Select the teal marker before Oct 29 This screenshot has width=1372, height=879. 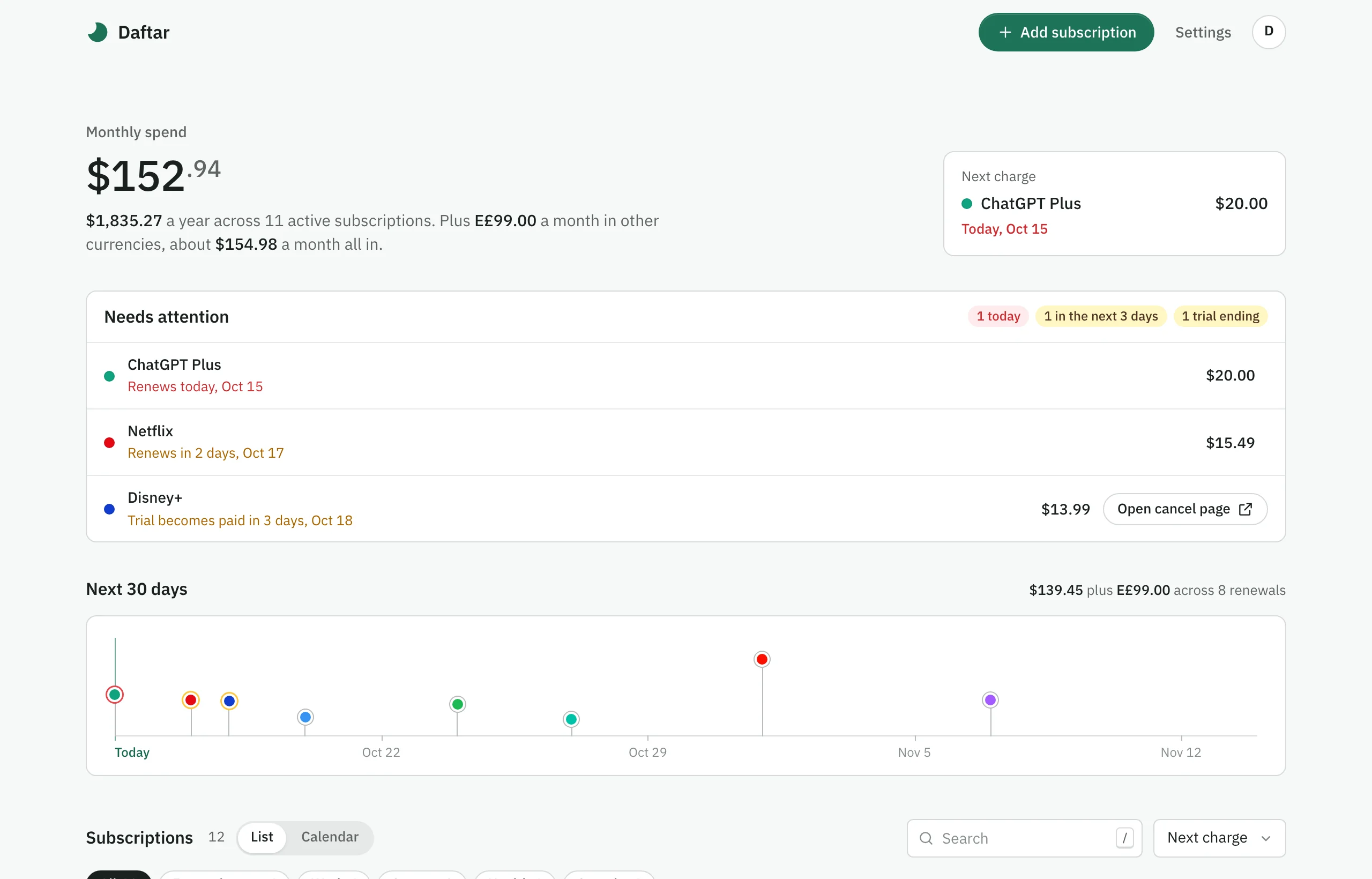[x=571, y=719]
